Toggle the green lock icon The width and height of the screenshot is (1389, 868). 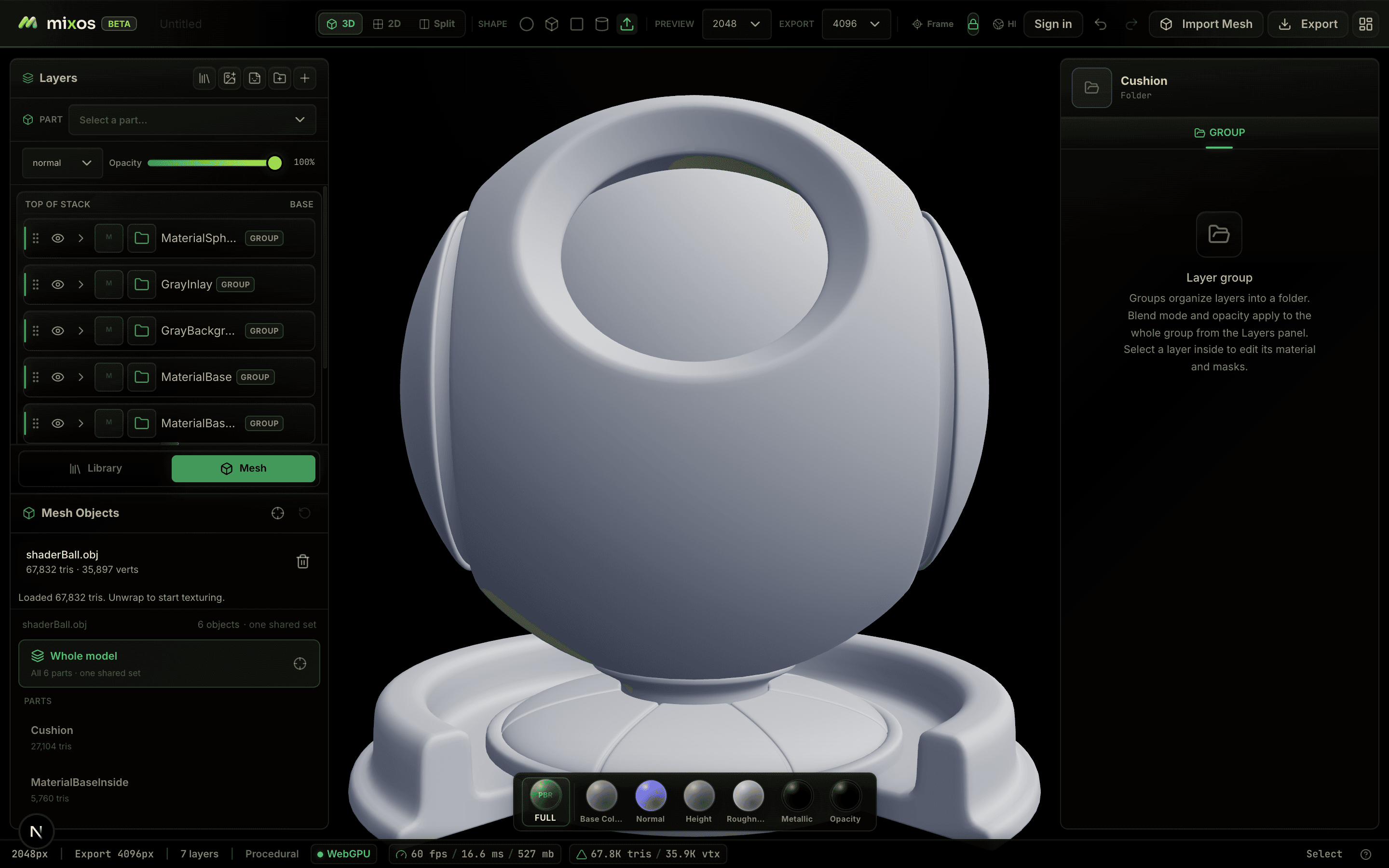[x=973, y=24]
